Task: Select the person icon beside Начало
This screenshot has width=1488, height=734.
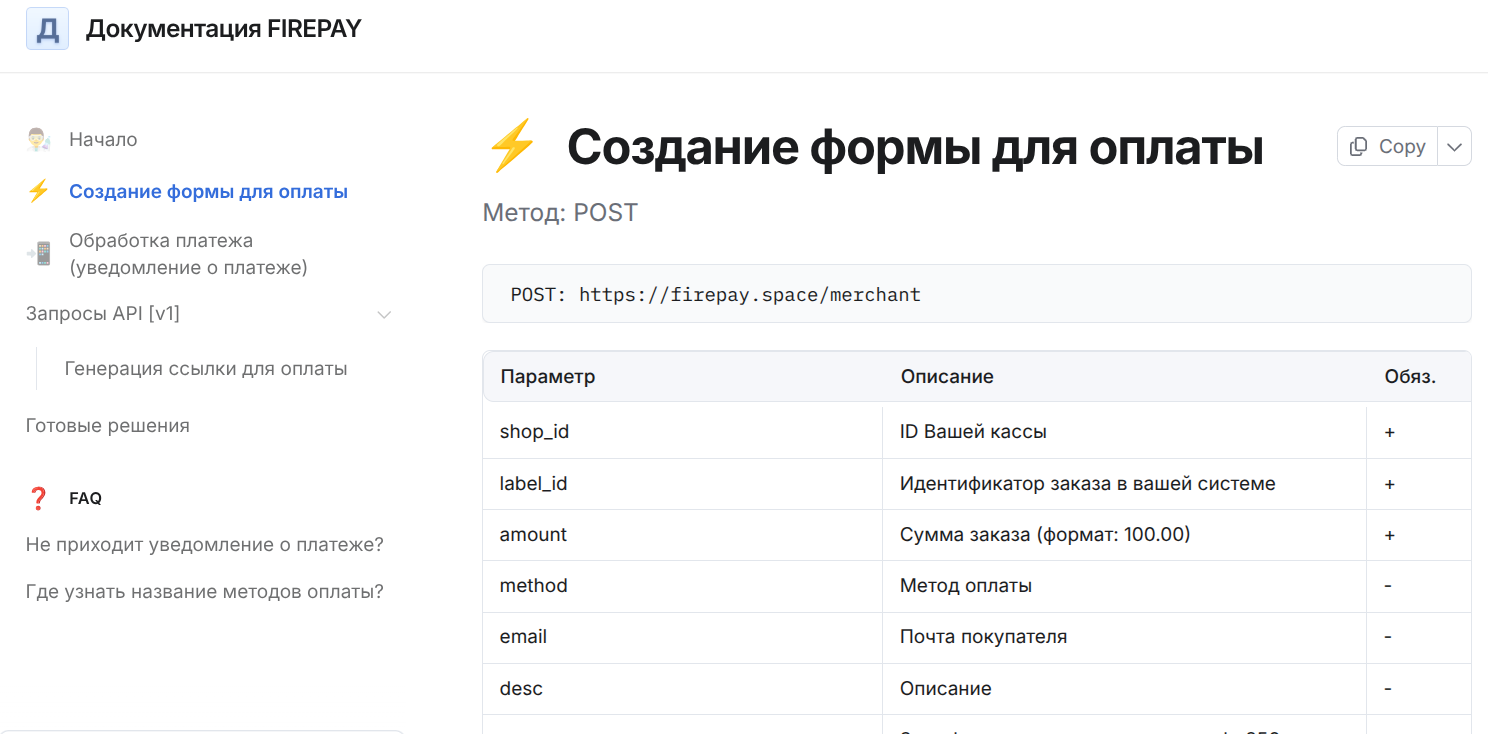Action: [x=38, y=139]
